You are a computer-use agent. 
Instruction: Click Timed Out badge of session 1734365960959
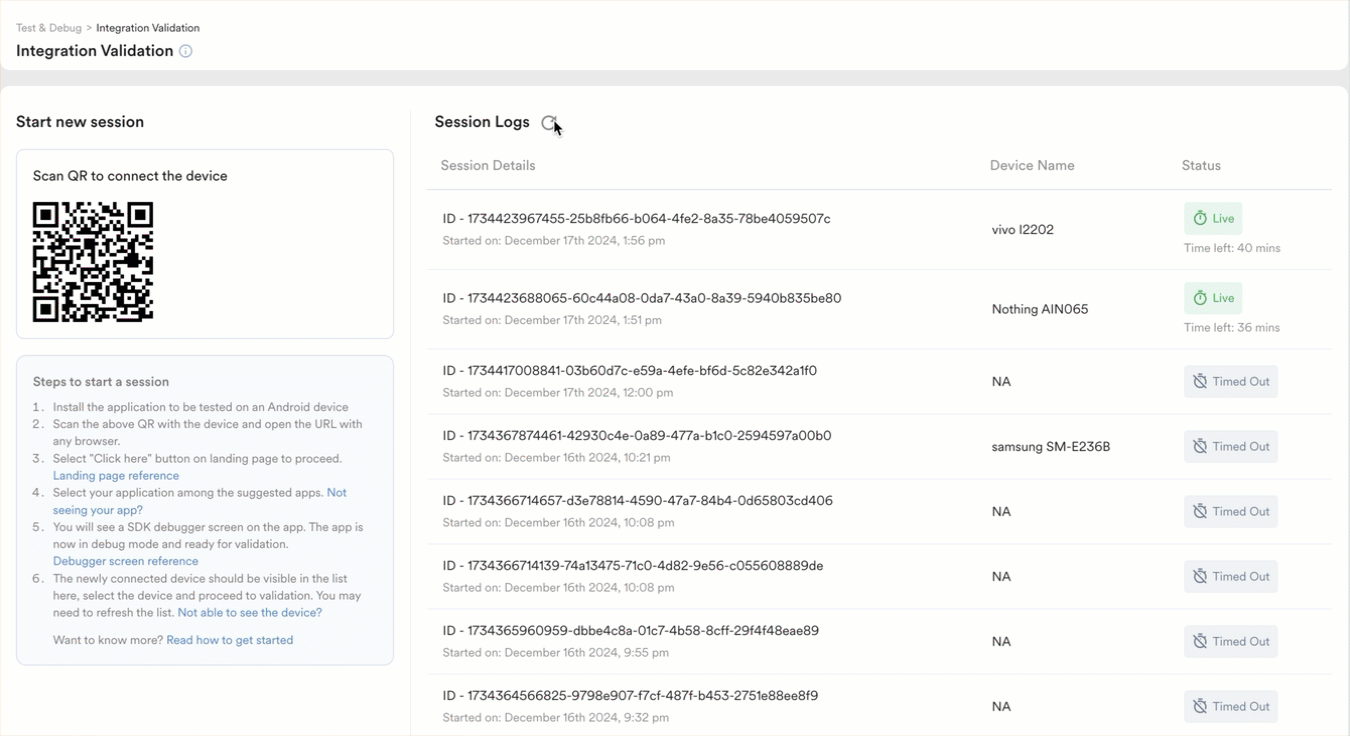tap(1231, 641)
